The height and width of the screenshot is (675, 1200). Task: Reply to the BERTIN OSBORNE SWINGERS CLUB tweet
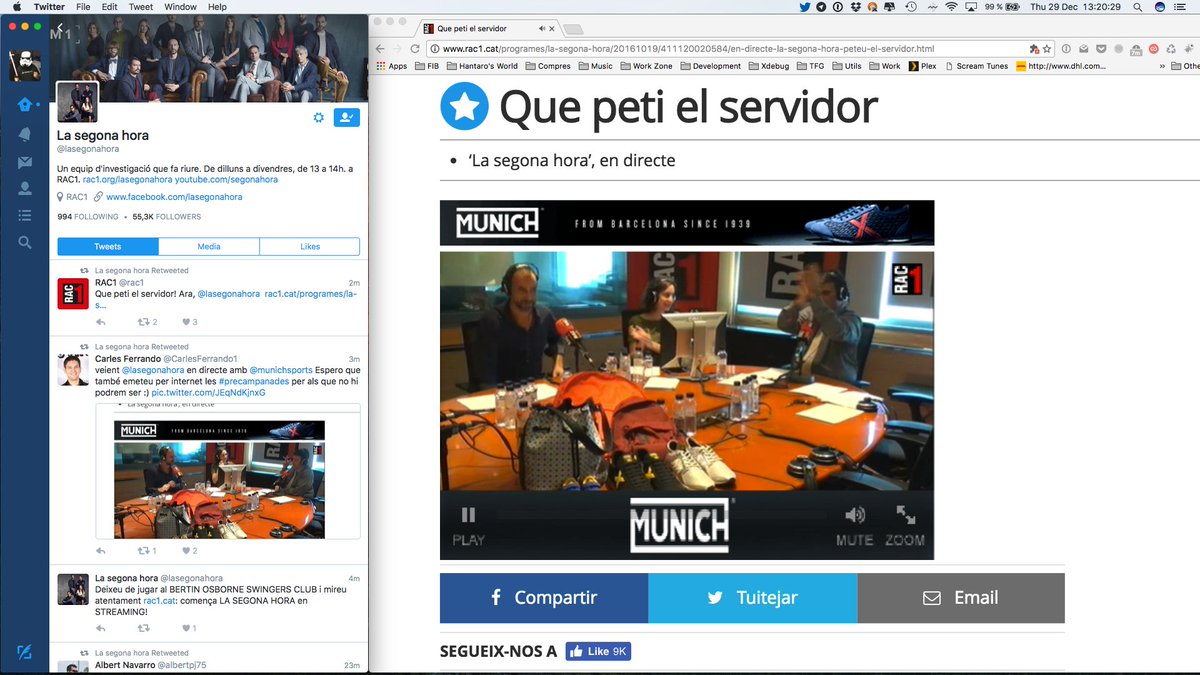(100, 628)
